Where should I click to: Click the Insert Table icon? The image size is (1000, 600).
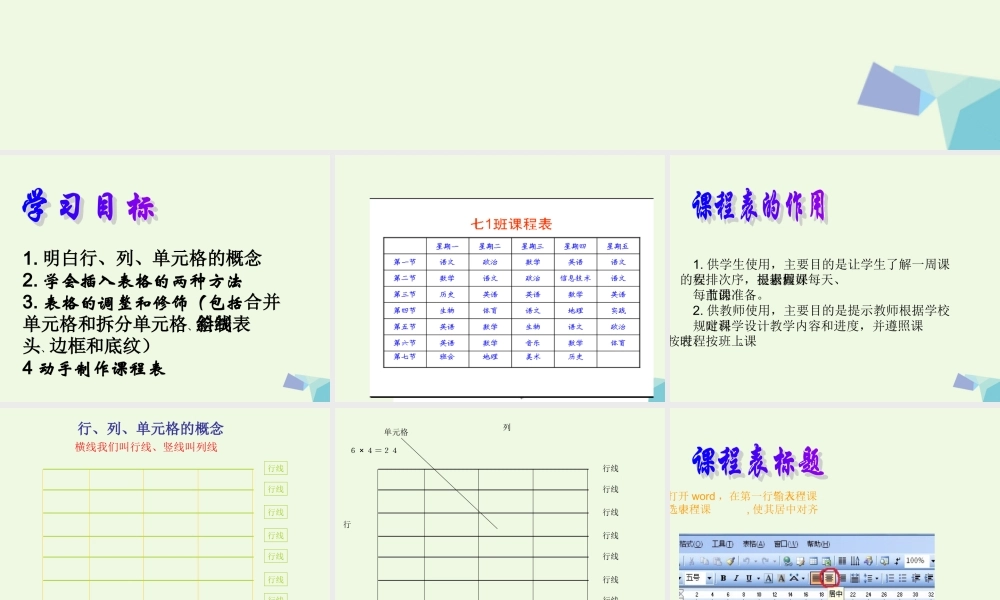pos(814,560)
